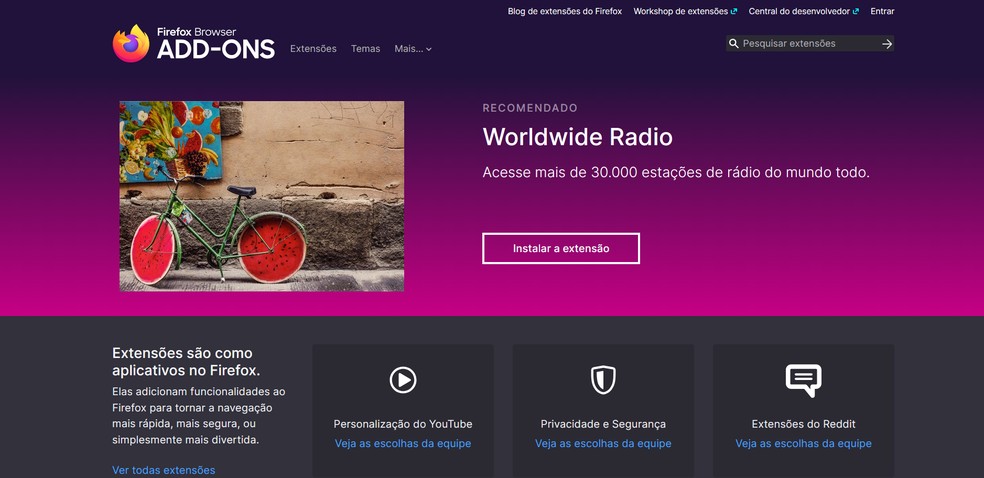984x478 pixels.
Task: Click the 30.000 estações de rádio description
Action: pyautogui.click(x=676, y=173)
